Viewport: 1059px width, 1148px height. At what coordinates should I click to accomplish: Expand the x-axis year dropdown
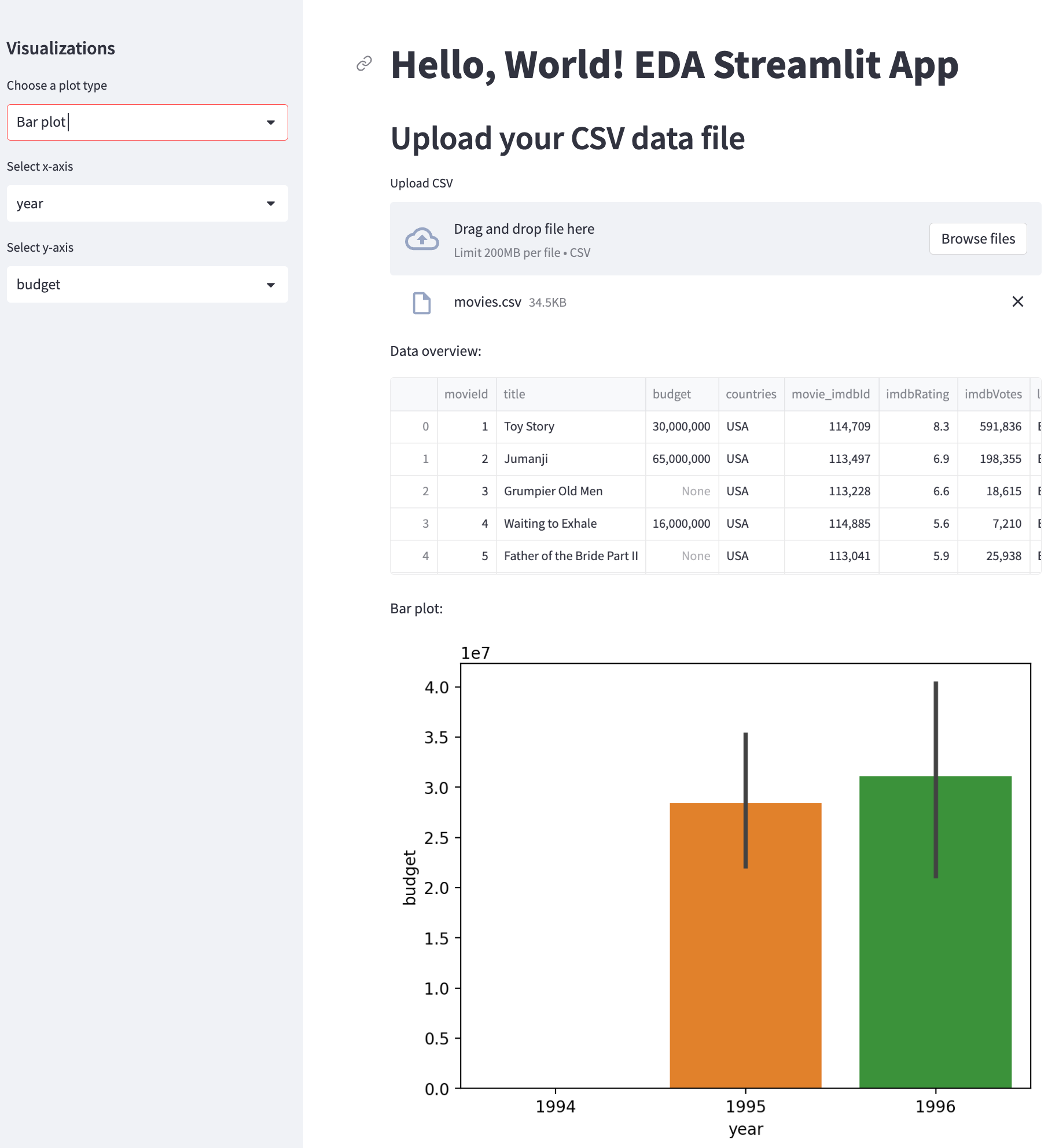pos(270,204)
